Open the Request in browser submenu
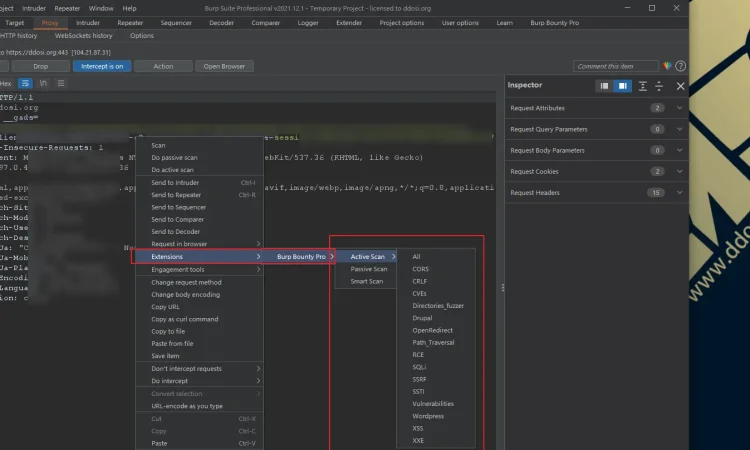The height and width of the screenshot is (450, 750). [199, 244]
